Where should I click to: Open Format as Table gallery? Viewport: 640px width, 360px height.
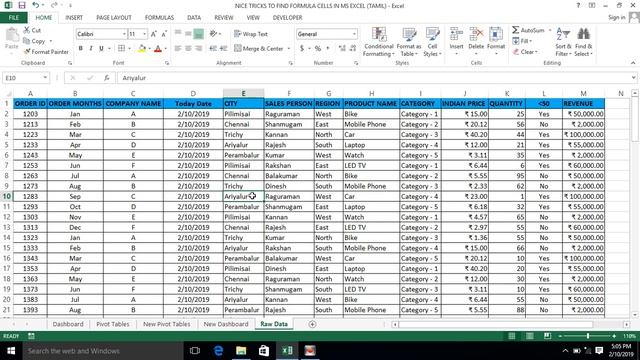[409, 42]
